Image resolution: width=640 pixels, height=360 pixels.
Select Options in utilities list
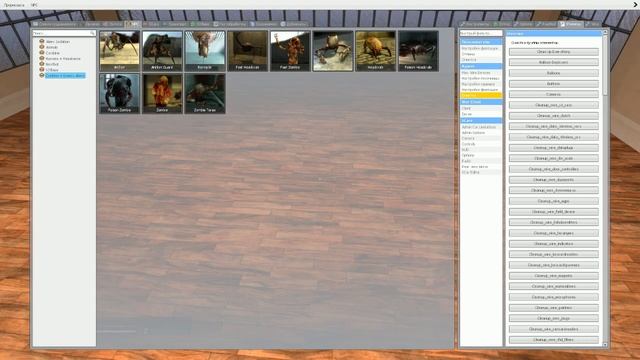point(481,156)
